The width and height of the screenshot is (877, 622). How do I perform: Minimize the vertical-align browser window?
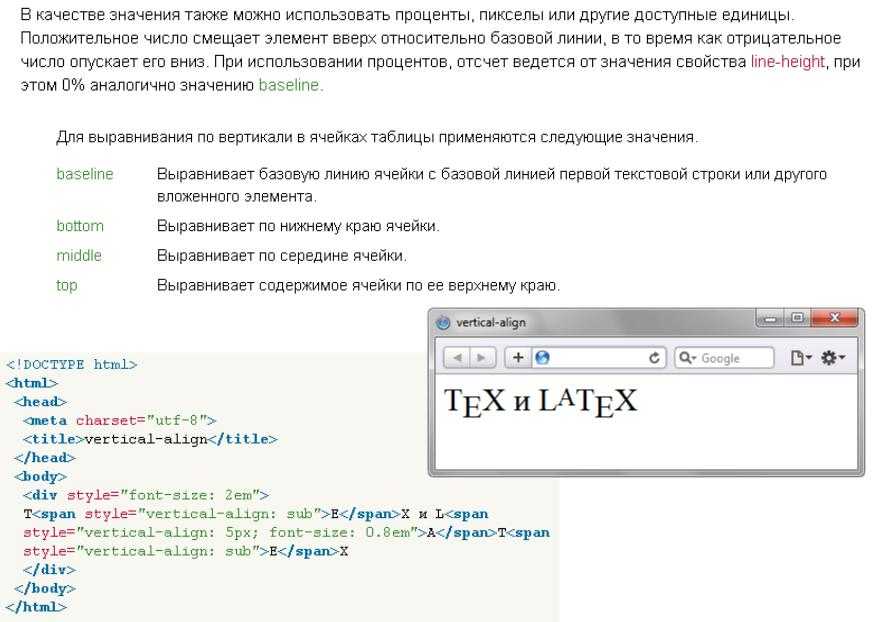[771, 319]
